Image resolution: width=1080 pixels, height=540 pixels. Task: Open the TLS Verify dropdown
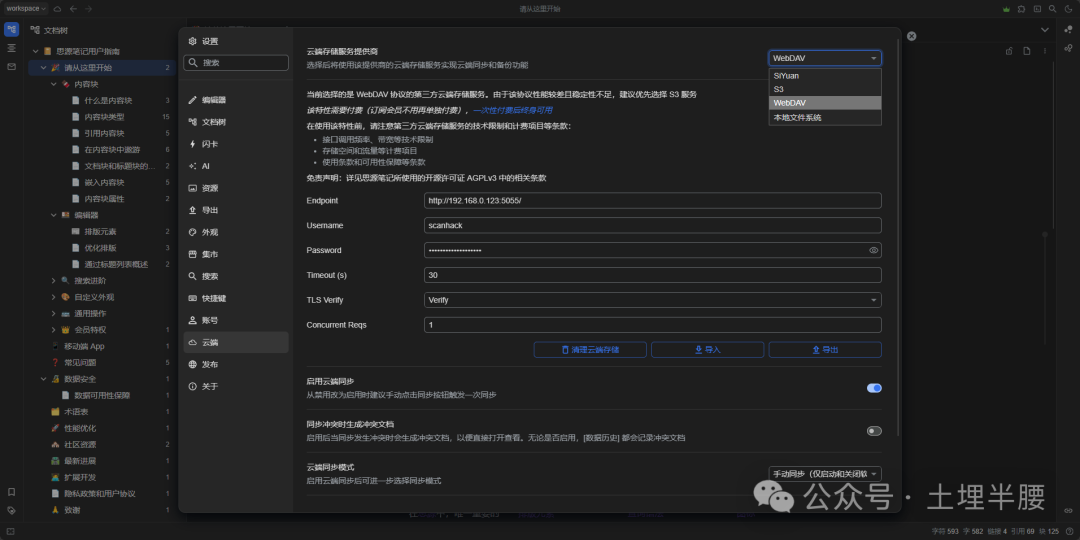pos(653,300)
